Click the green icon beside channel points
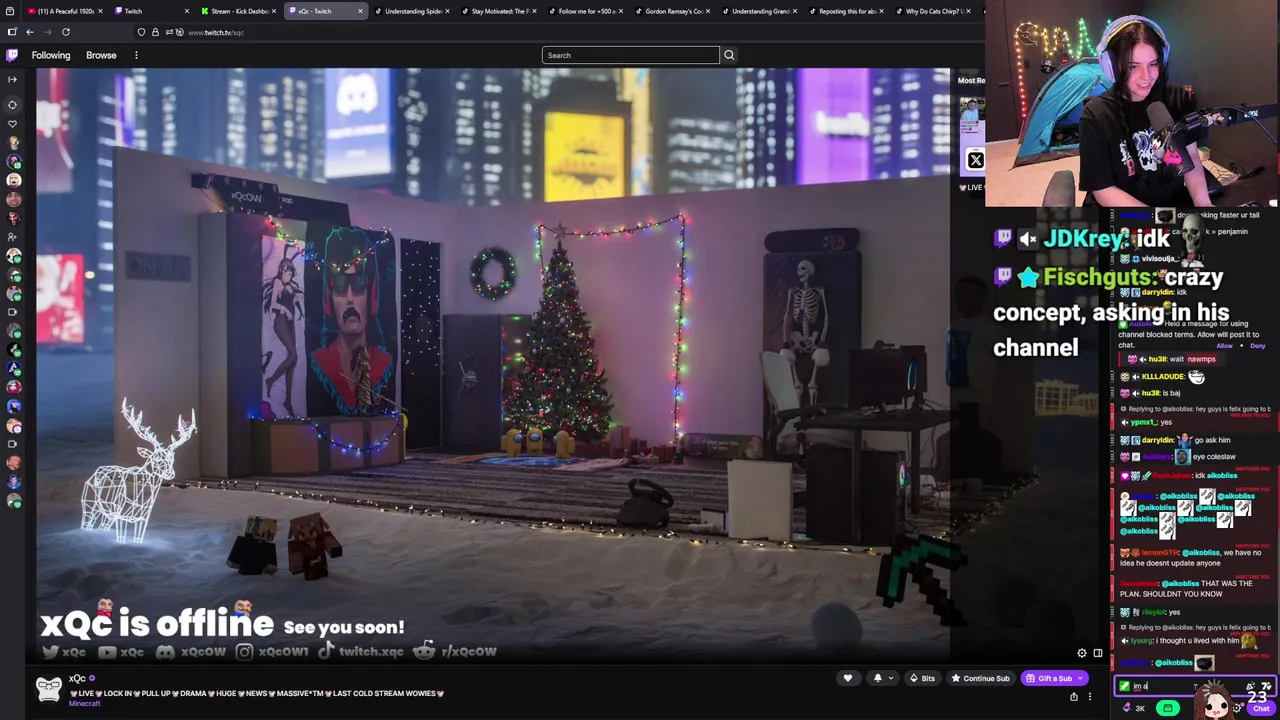This screenshot has width=1280, height=720. (1167, 708)
